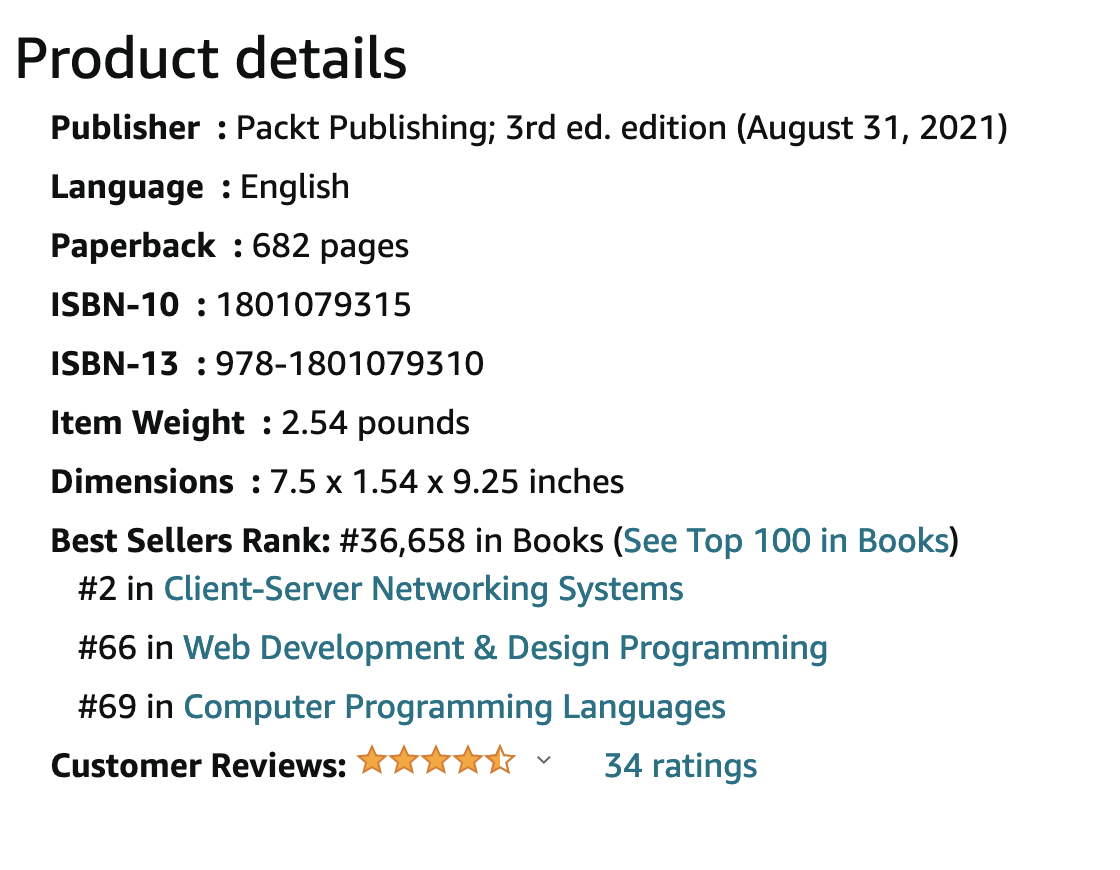Click the ISBN-10 number 1801079315

(x=314, y=305)
